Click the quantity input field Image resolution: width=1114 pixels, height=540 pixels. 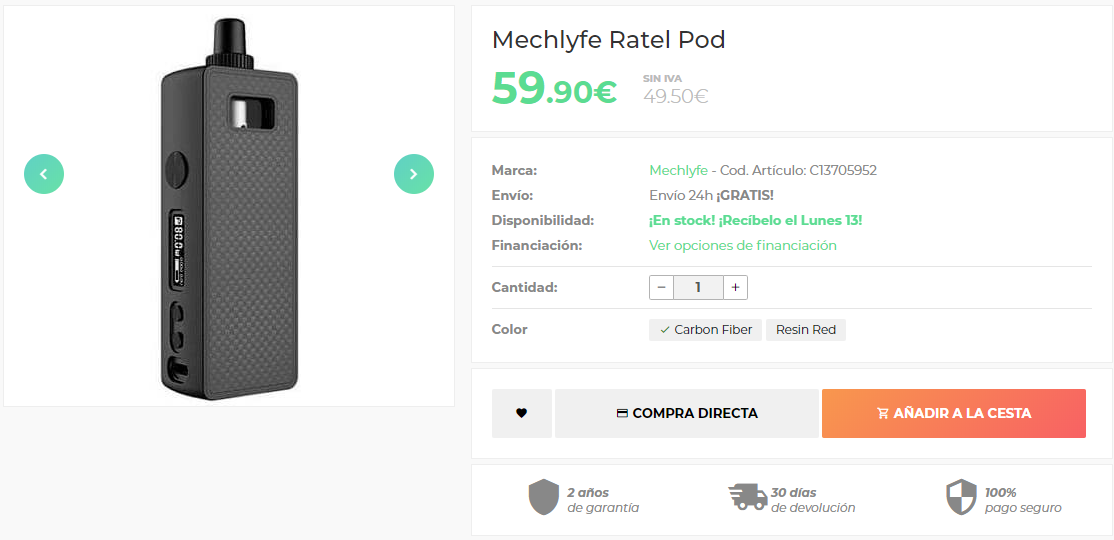point(698,287)
